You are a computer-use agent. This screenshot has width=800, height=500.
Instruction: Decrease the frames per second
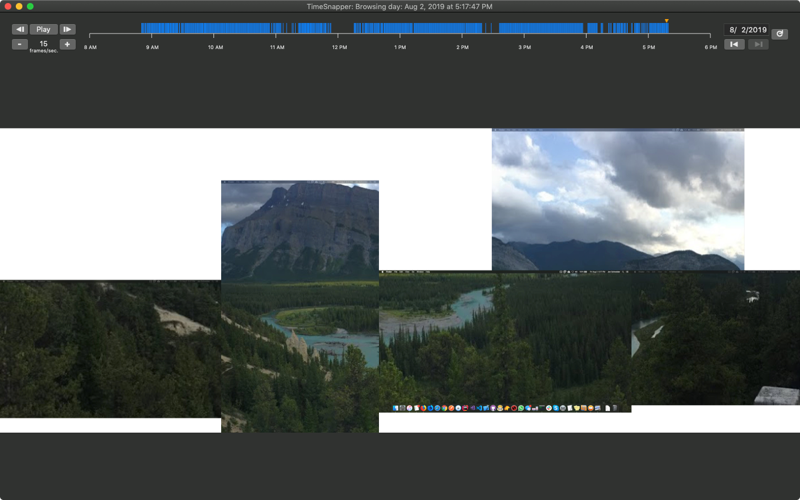pos(19,44)
